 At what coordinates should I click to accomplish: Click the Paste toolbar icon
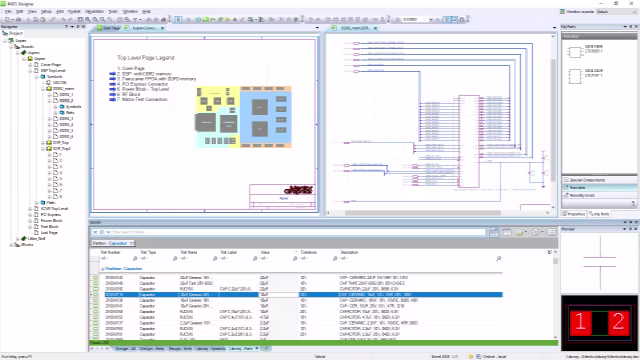[x=42, y=19]
